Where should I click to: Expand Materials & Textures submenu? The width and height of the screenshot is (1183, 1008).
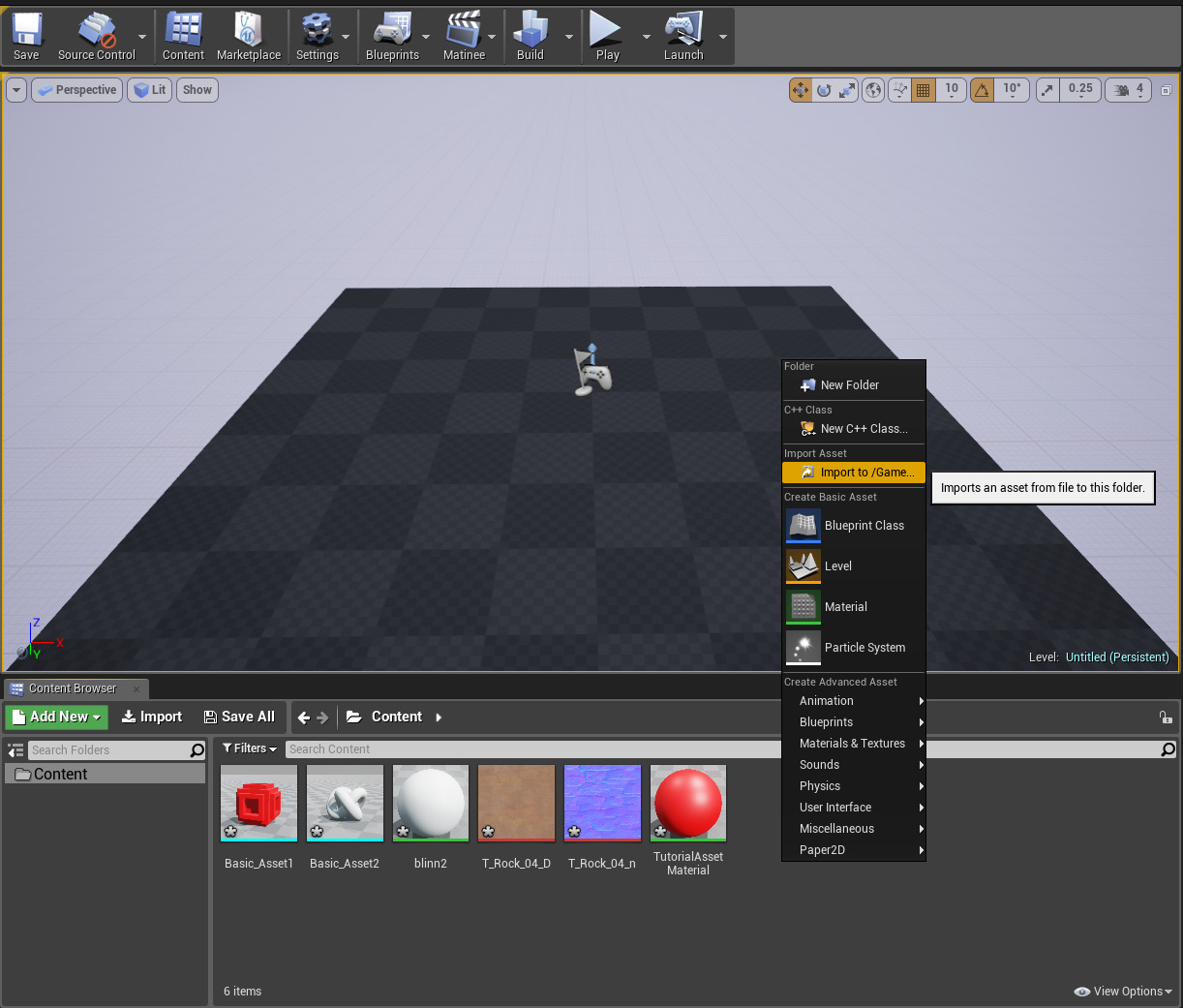point(854,744)
